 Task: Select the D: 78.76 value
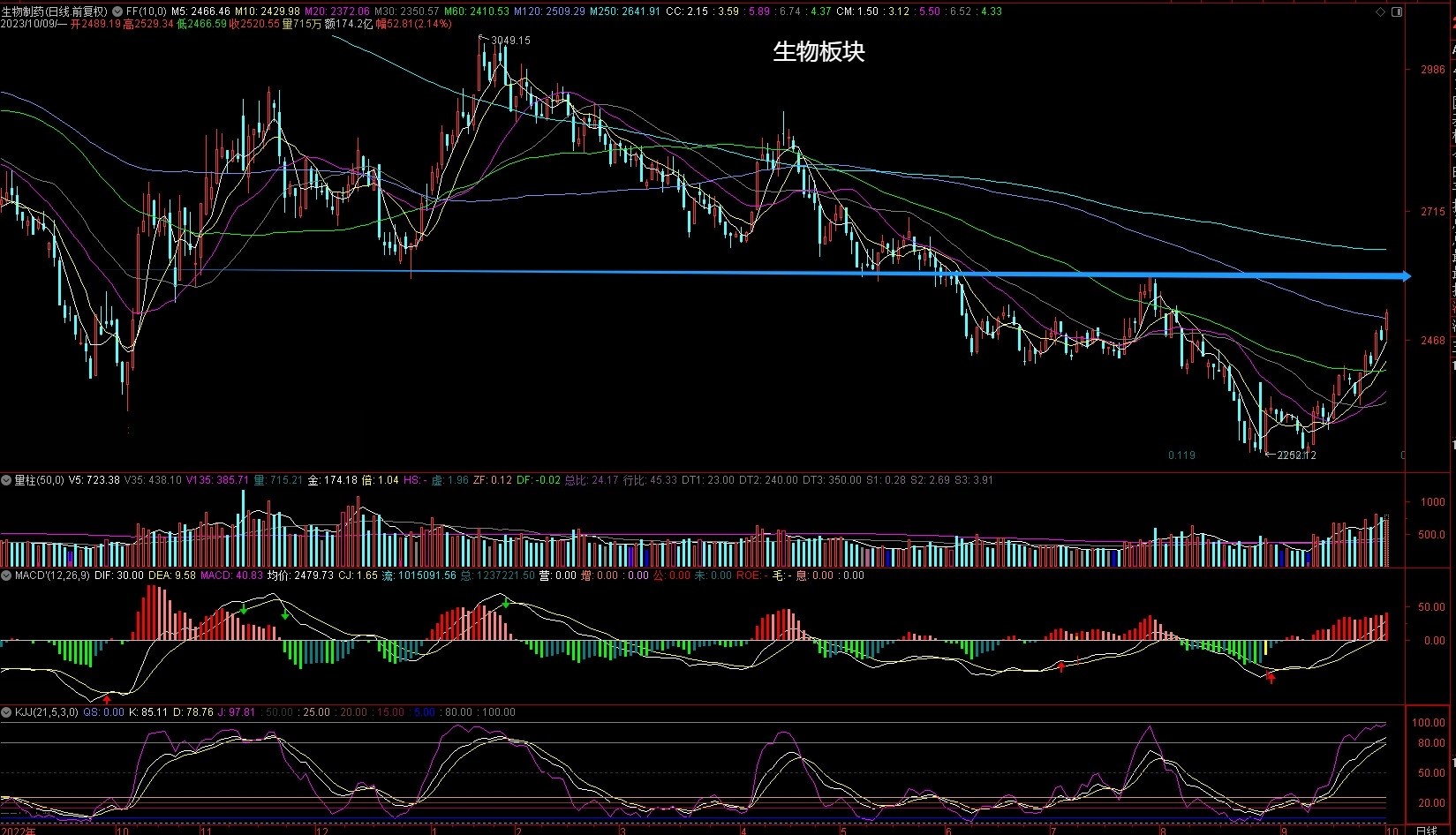[192, 712]
